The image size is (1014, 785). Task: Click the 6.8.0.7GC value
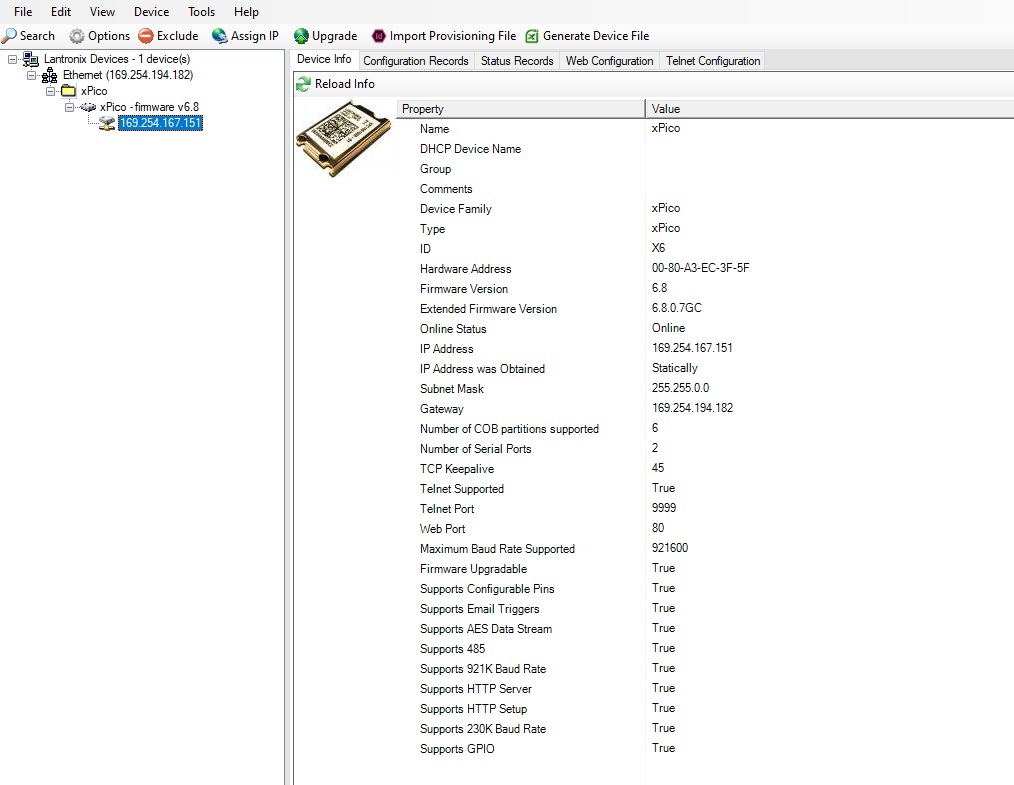pos(676,308)
